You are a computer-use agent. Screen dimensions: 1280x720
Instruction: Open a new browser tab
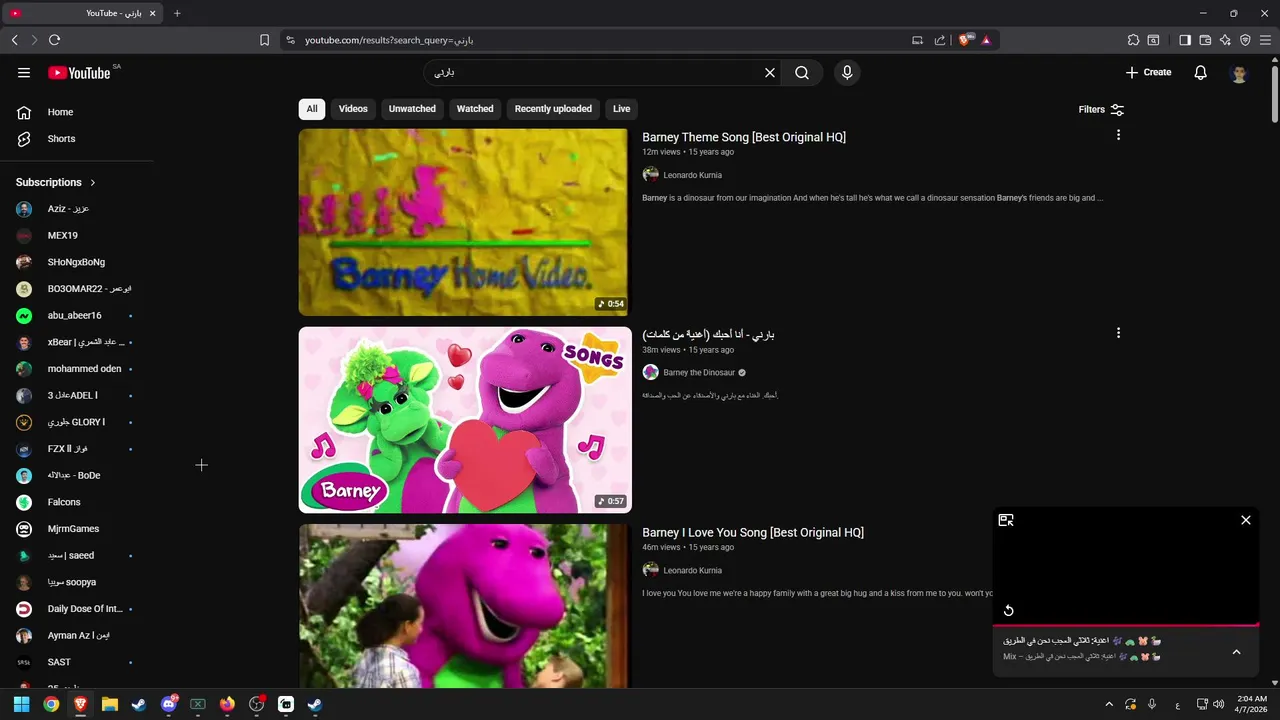[177, 13]
